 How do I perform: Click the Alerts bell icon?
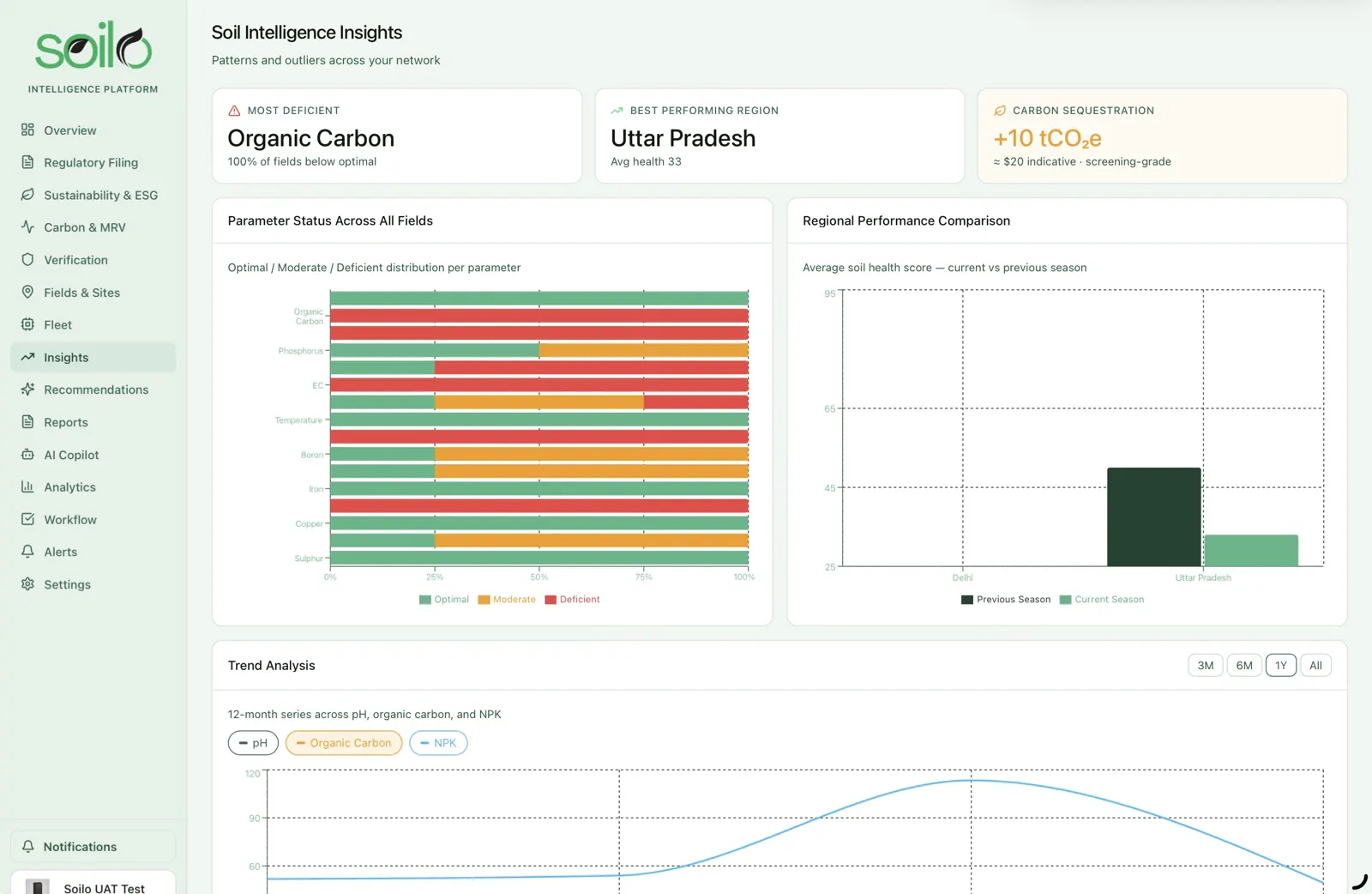point(27,552)
